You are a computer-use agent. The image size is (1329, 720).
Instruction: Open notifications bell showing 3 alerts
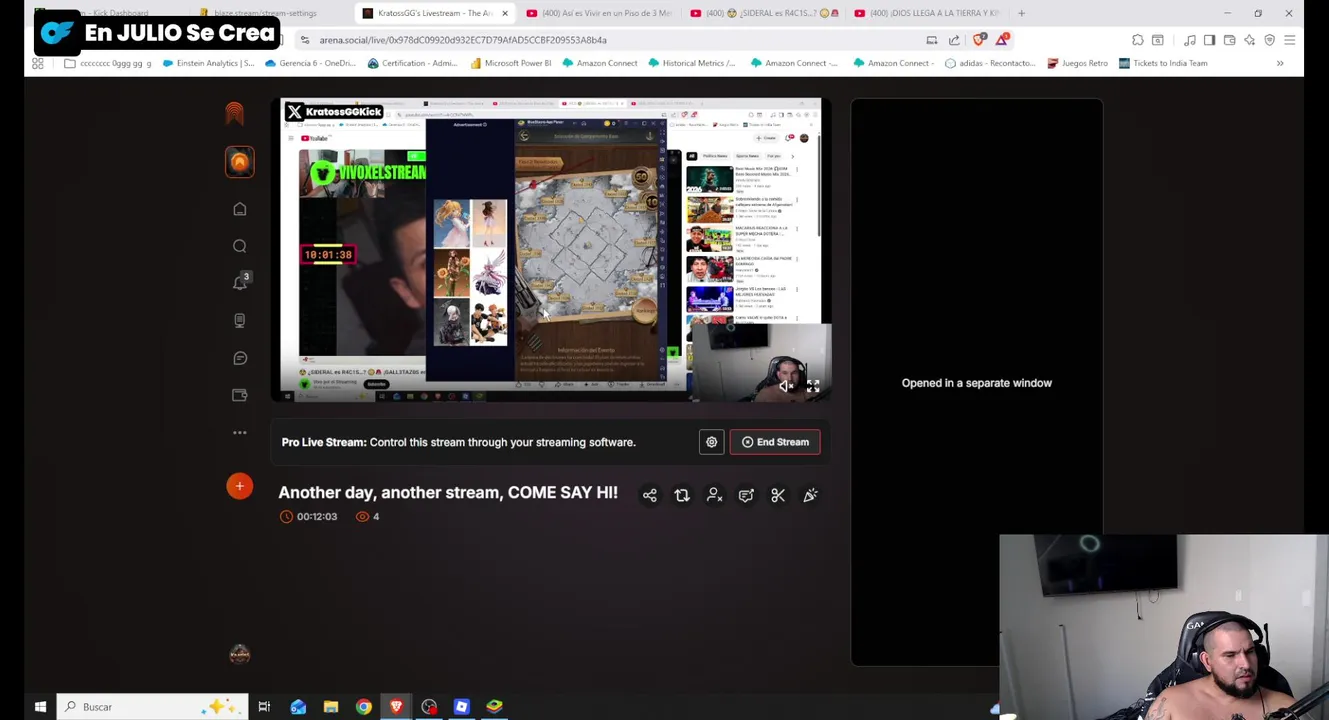click(x=240, y=283)
